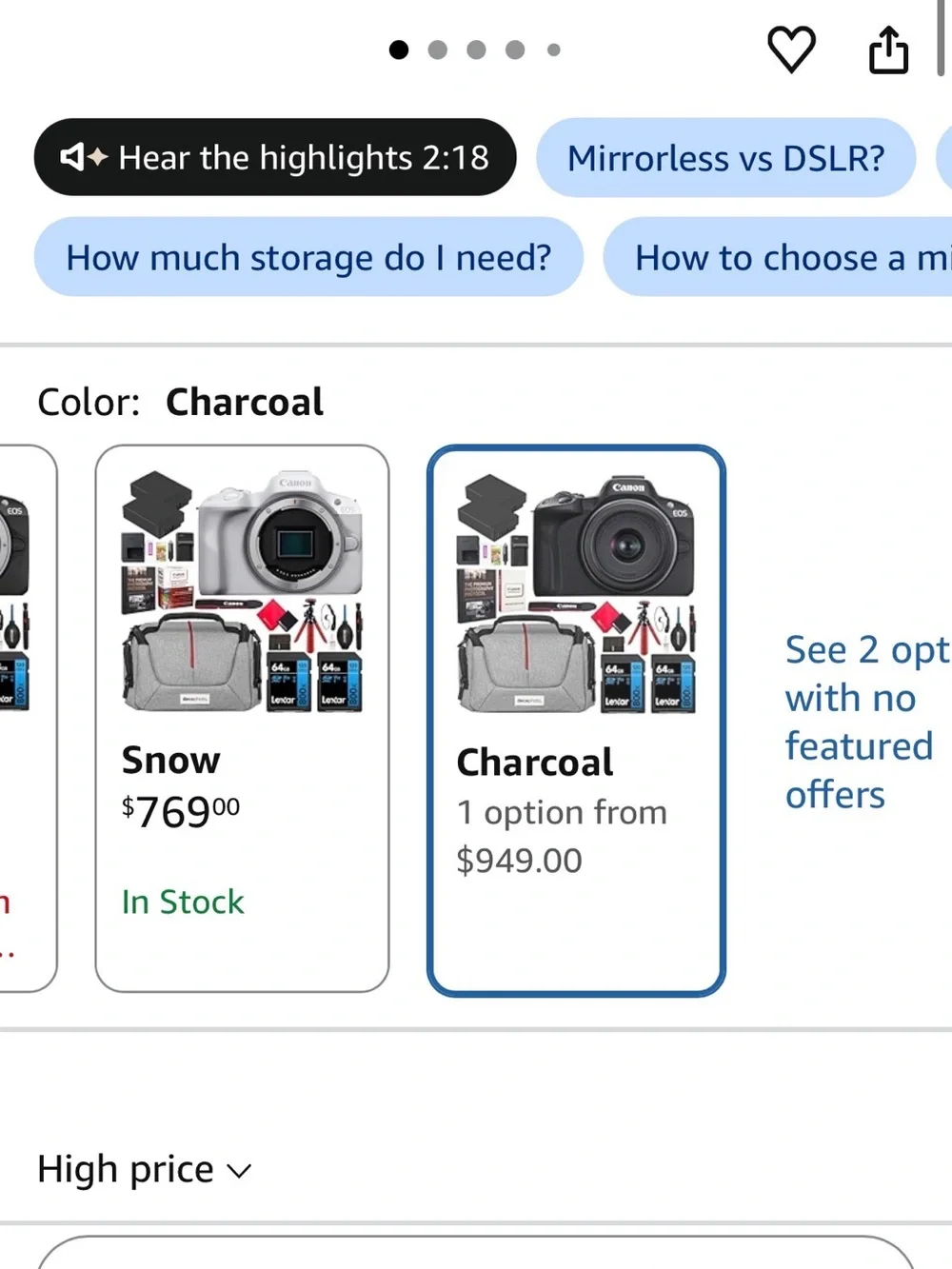Go to third image carousel dot
The image size is (952, 1269).
476,50
